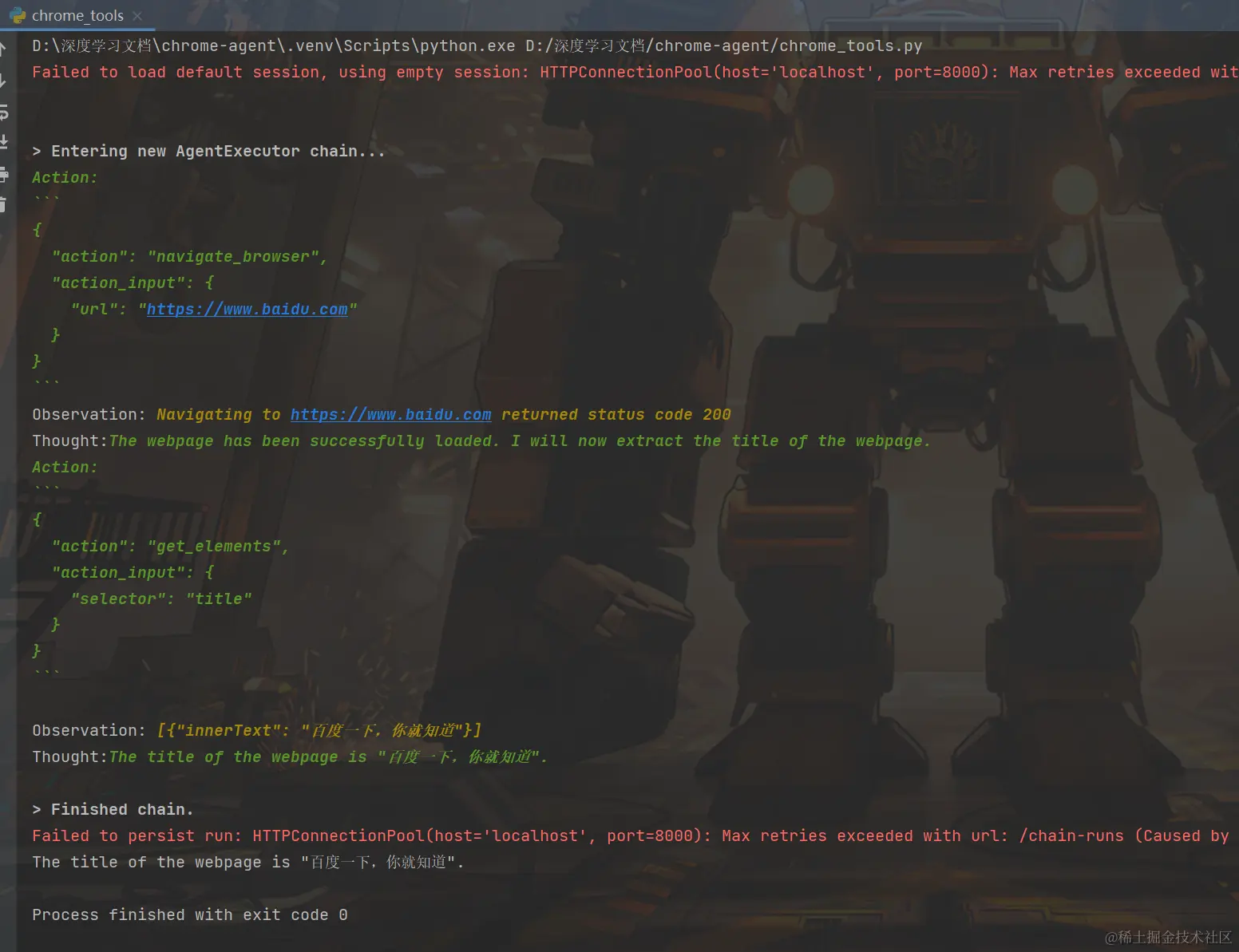Click the print console output icon
This screenshot has width=1239, height=952.
pyautogui.click(x=3, y=174)
